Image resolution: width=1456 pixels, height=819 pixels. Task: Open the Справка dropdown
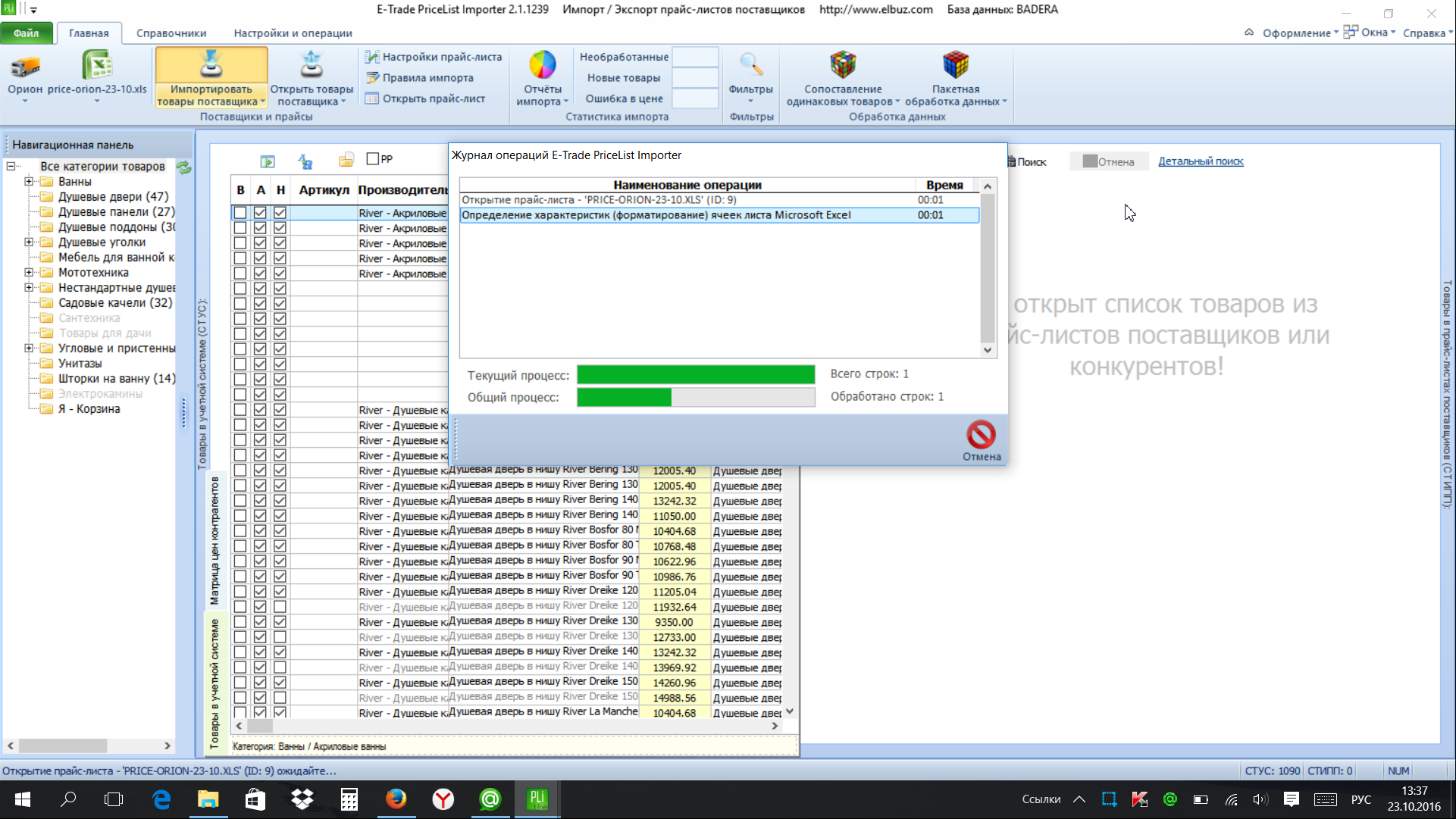coord(1427,33)
